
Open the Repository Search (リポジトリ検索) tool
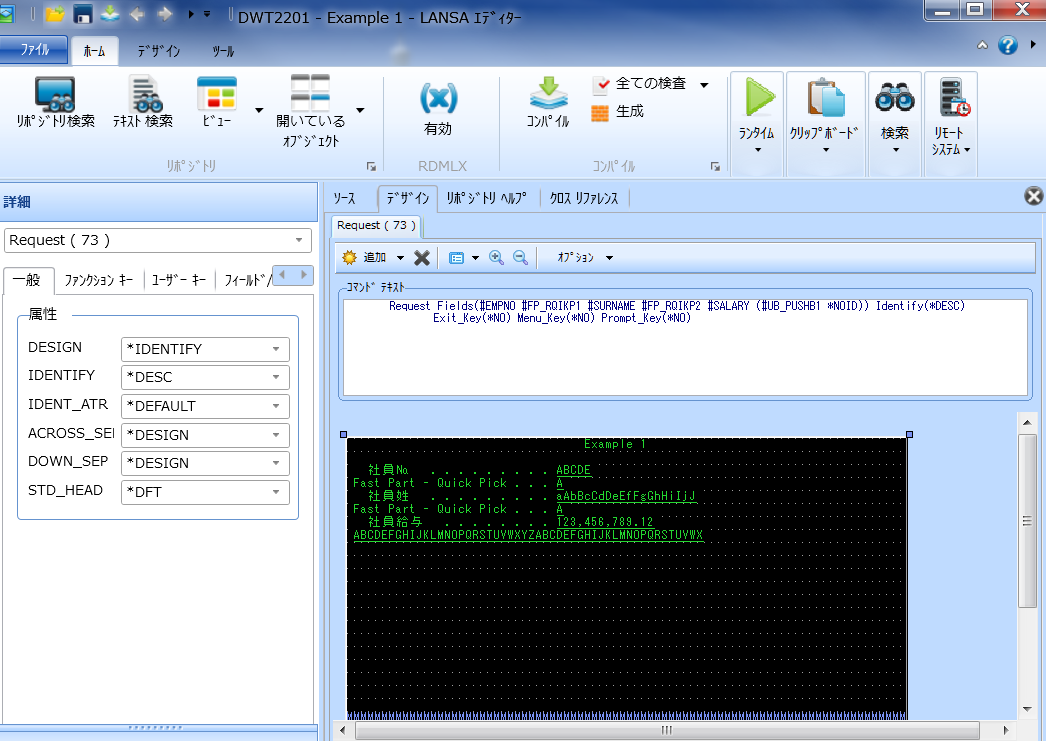click(55, 102)
